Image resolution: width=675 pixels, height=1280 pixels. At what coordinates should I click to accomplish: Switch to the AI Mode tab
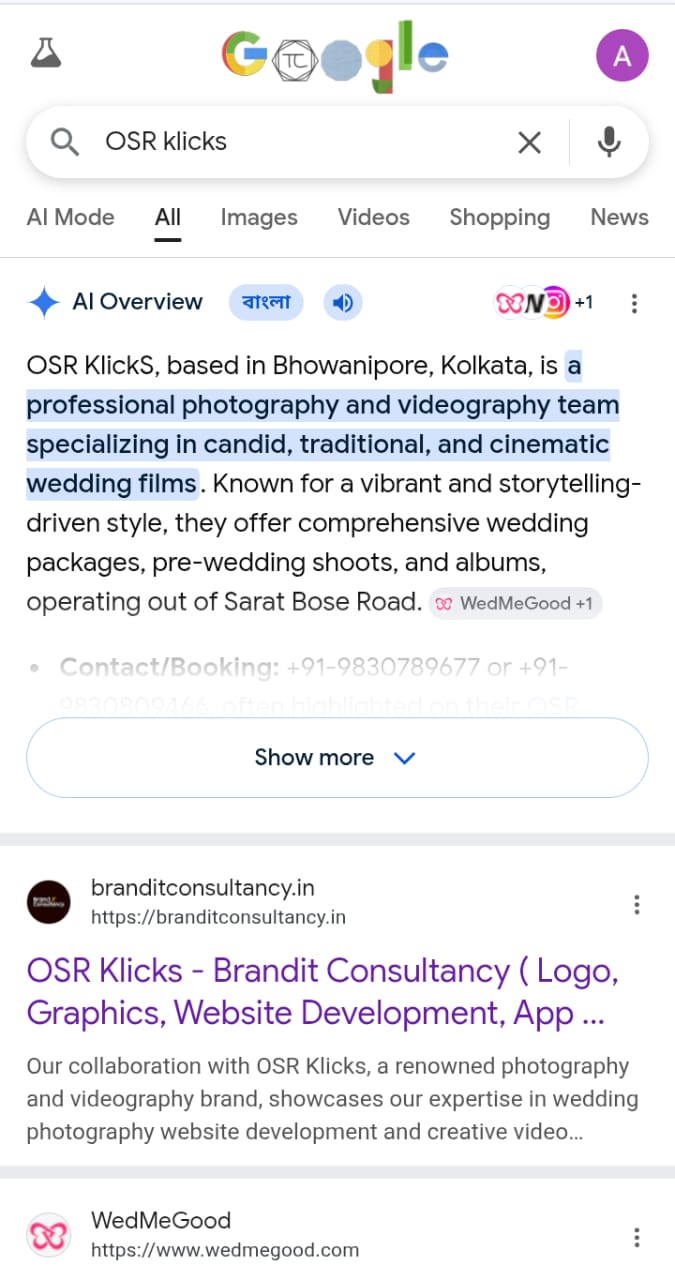[70, 217]
